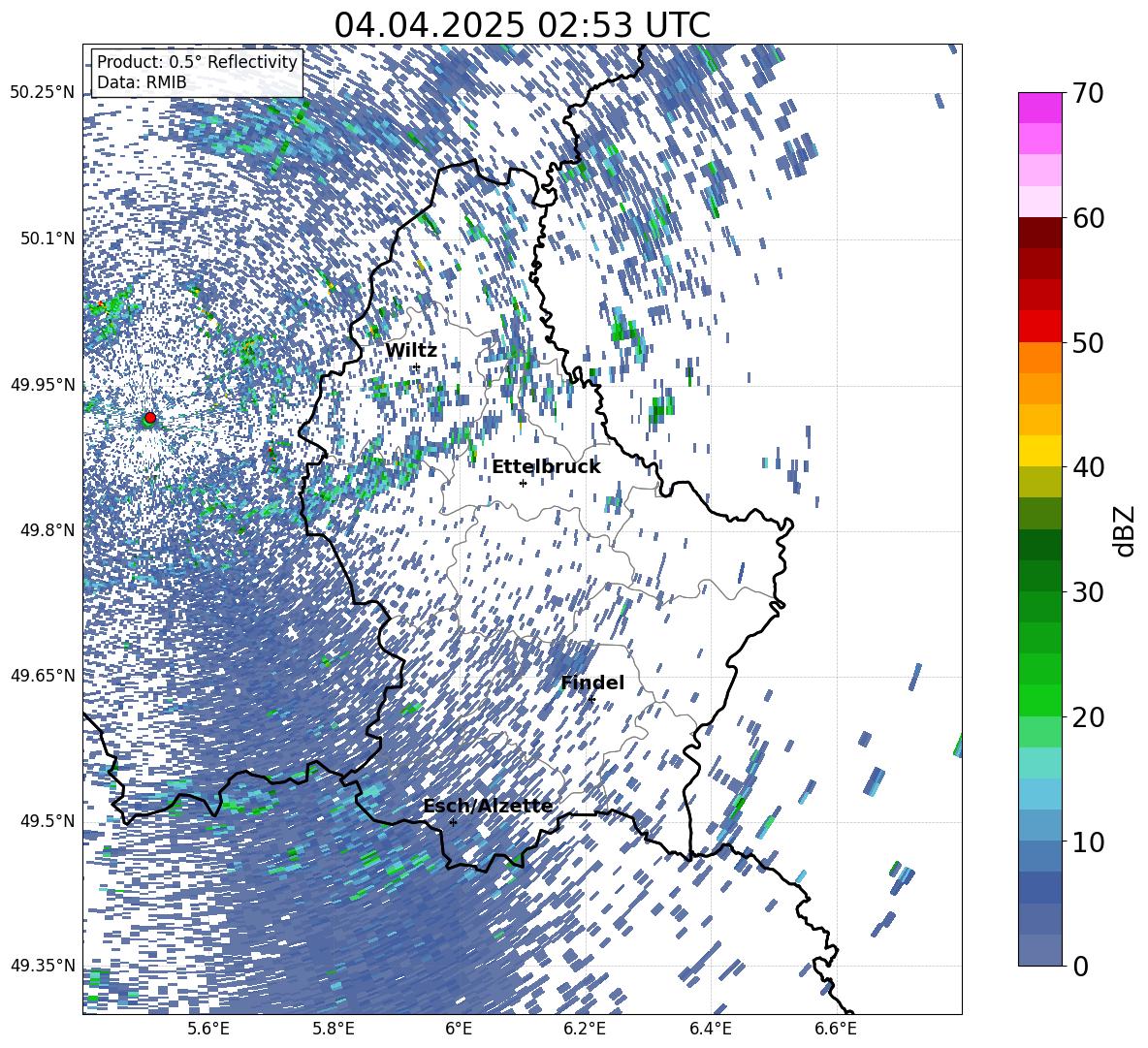
Task: Click the 49.5°N latitude label
Action: click(x=48, y=821)
